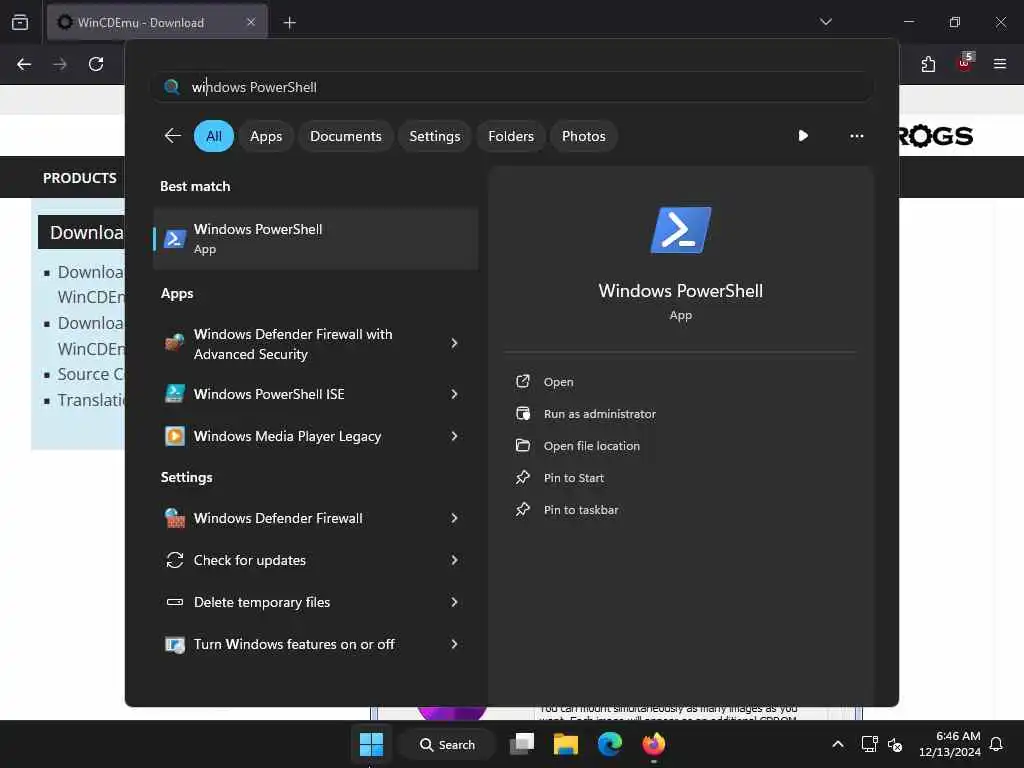Reload the Firefox page
Image resolution: width=1024 pixels, height=768 pixels.
coord(96,64)
